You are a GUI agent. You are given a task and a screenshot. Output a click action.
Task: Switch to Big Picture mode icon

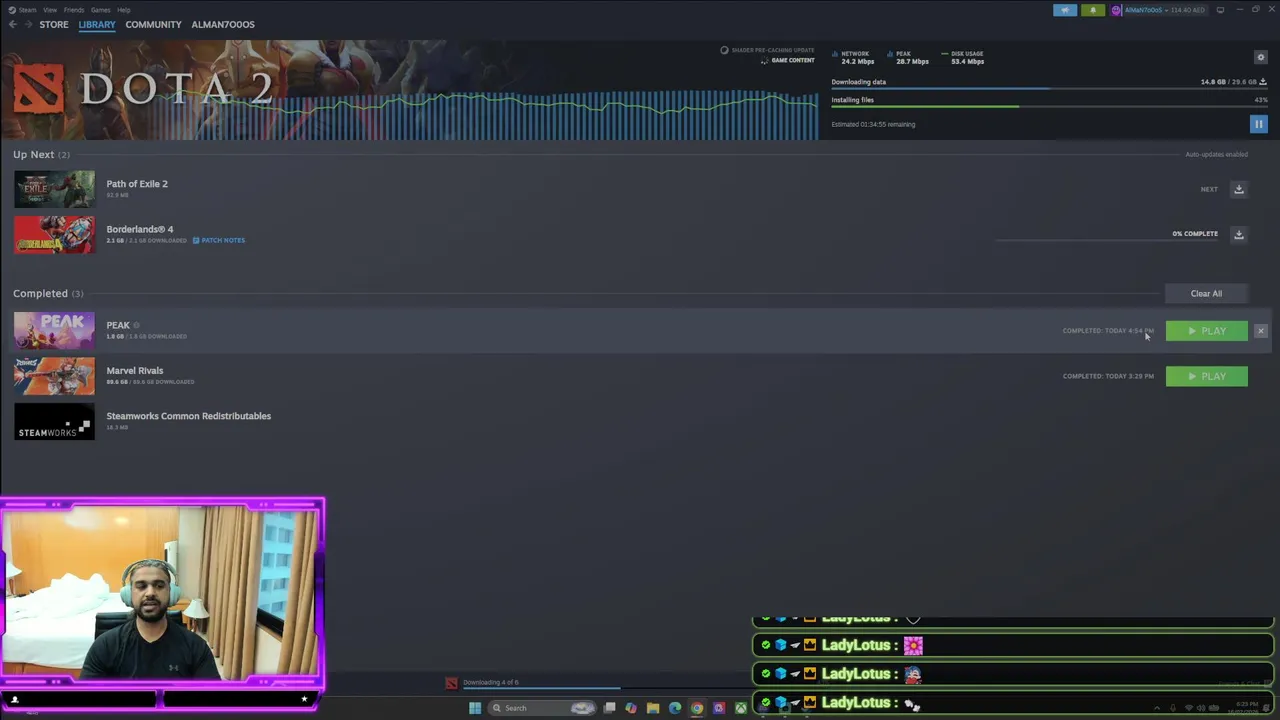[x=1220, y=10]
